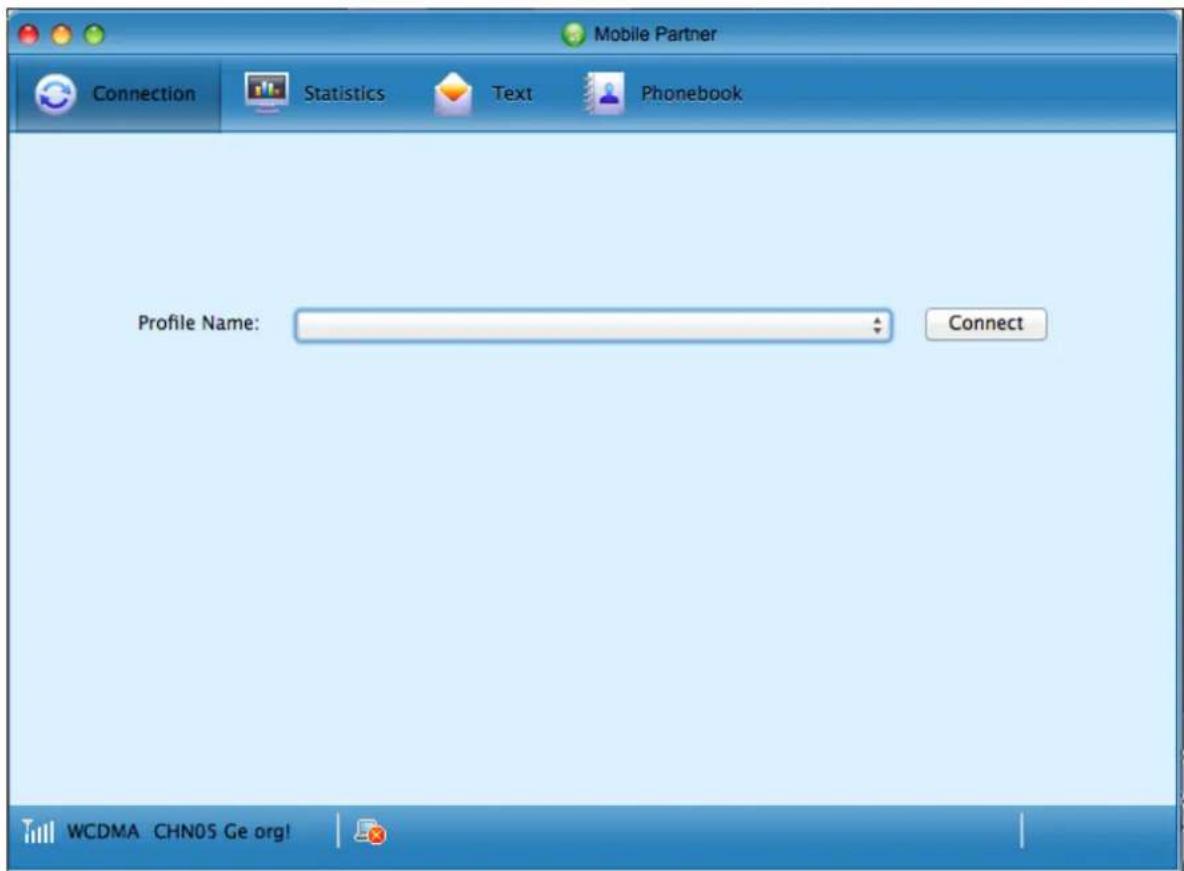
Task: Click the Statistics monitor chart icon
Action: click(x=267, y=92)
